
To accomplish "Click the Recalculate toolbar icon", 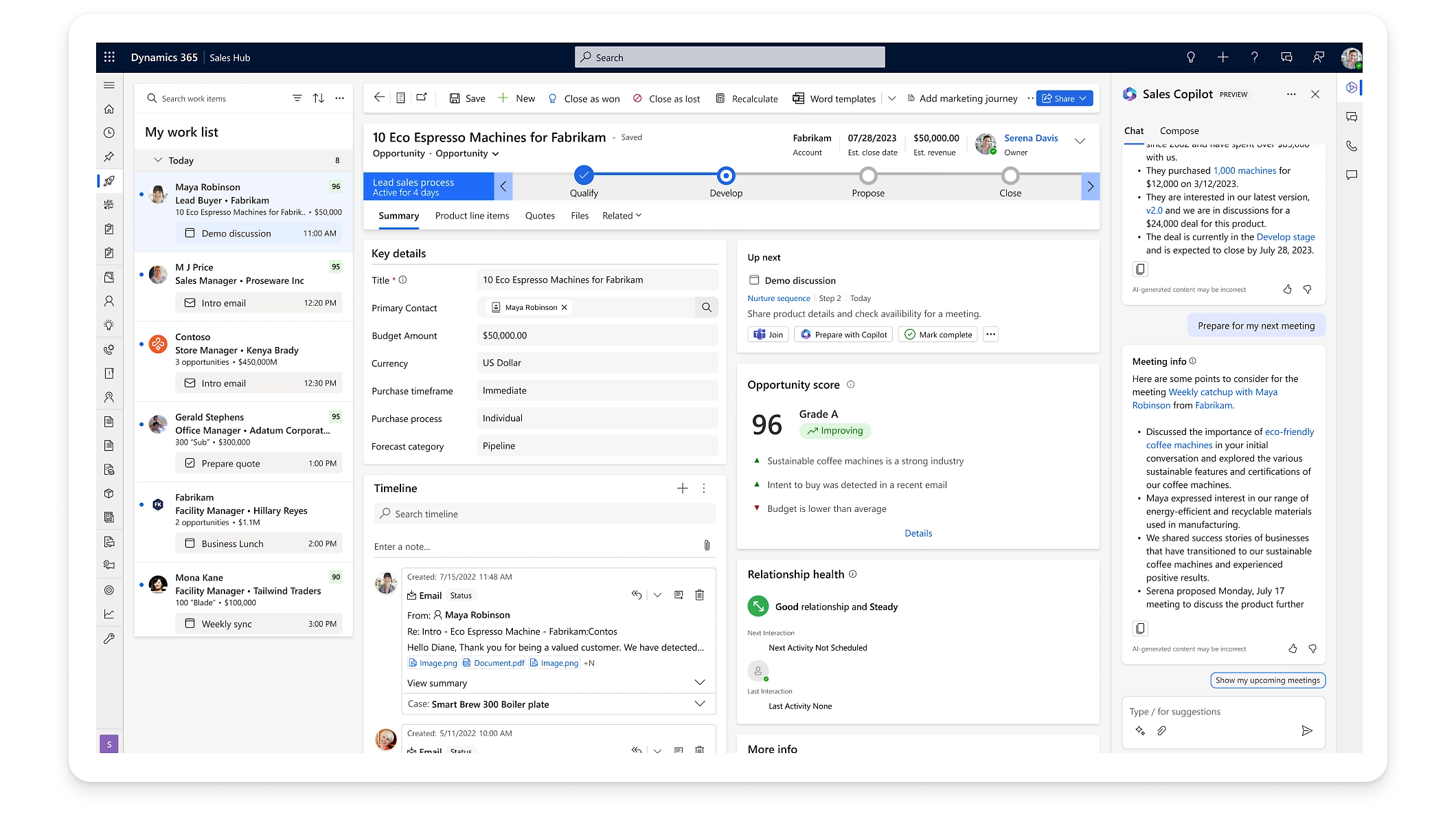I will (x=720, y=99).
